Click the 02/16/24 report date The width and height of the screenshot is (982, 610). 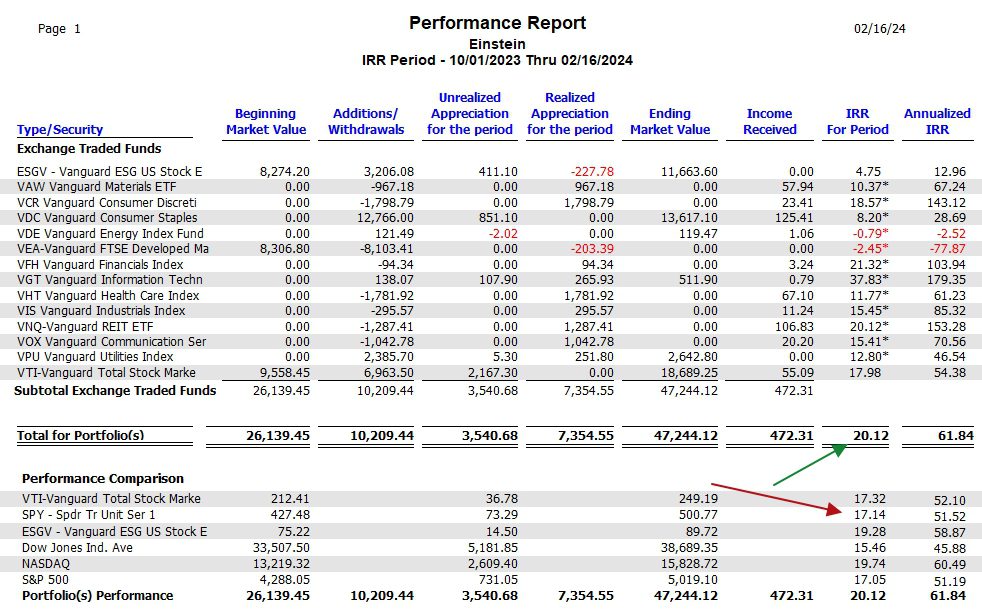879,29
